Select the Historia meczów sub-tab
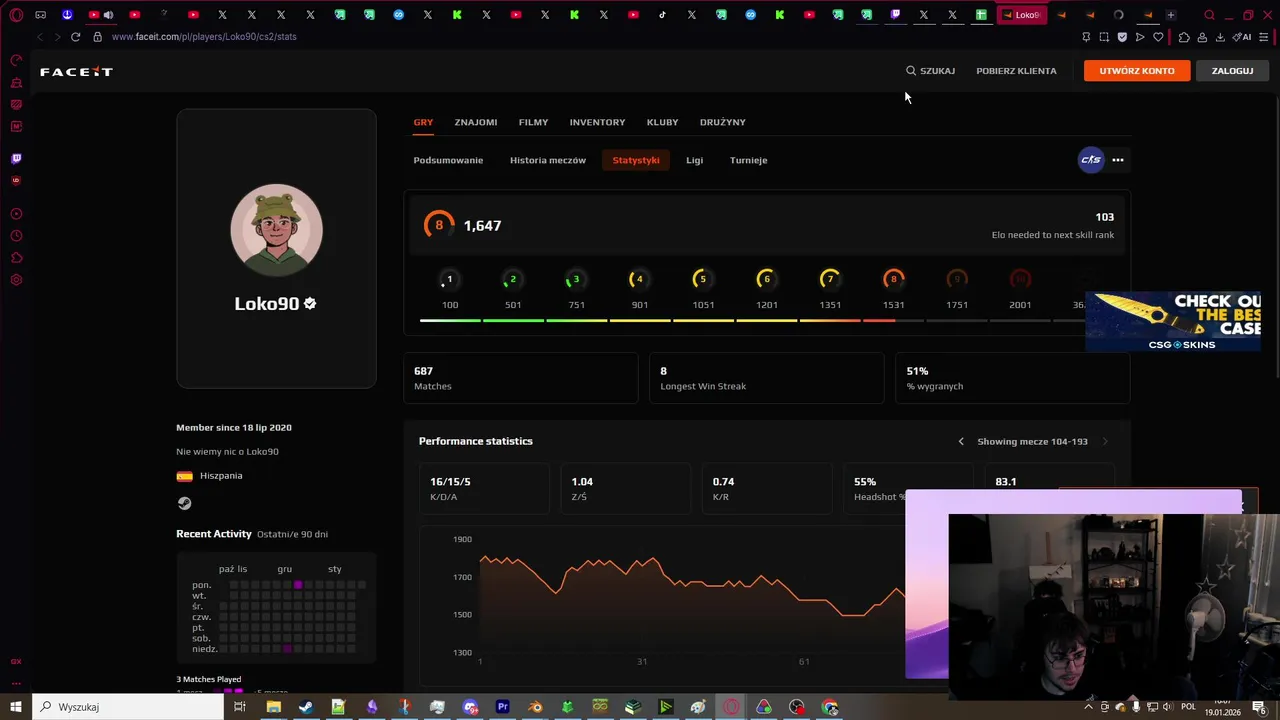This screenshot has width=1280, height=720. tap(548, 160)
